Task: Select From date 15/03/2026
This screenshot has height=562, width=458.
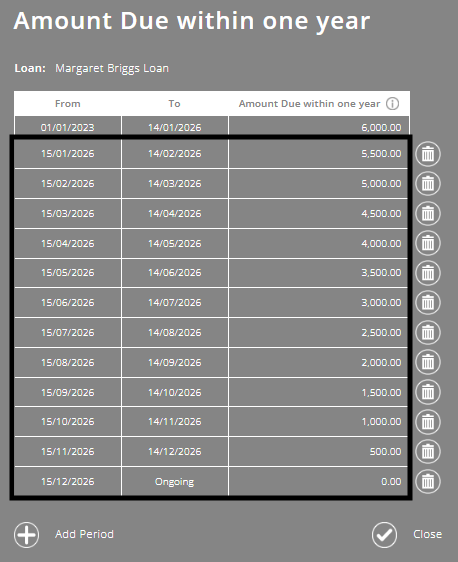Action: pos(68,214)
